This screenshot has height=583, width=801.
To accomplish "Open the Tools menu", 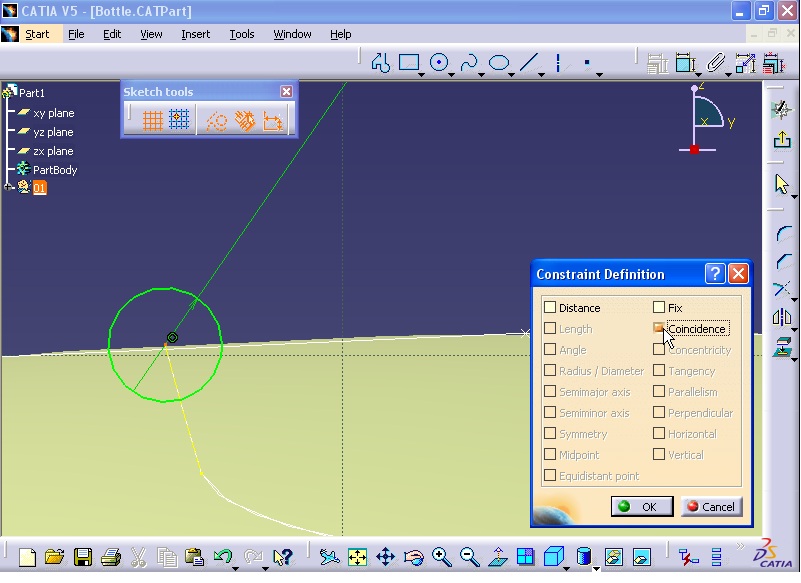I will (242, 34).
